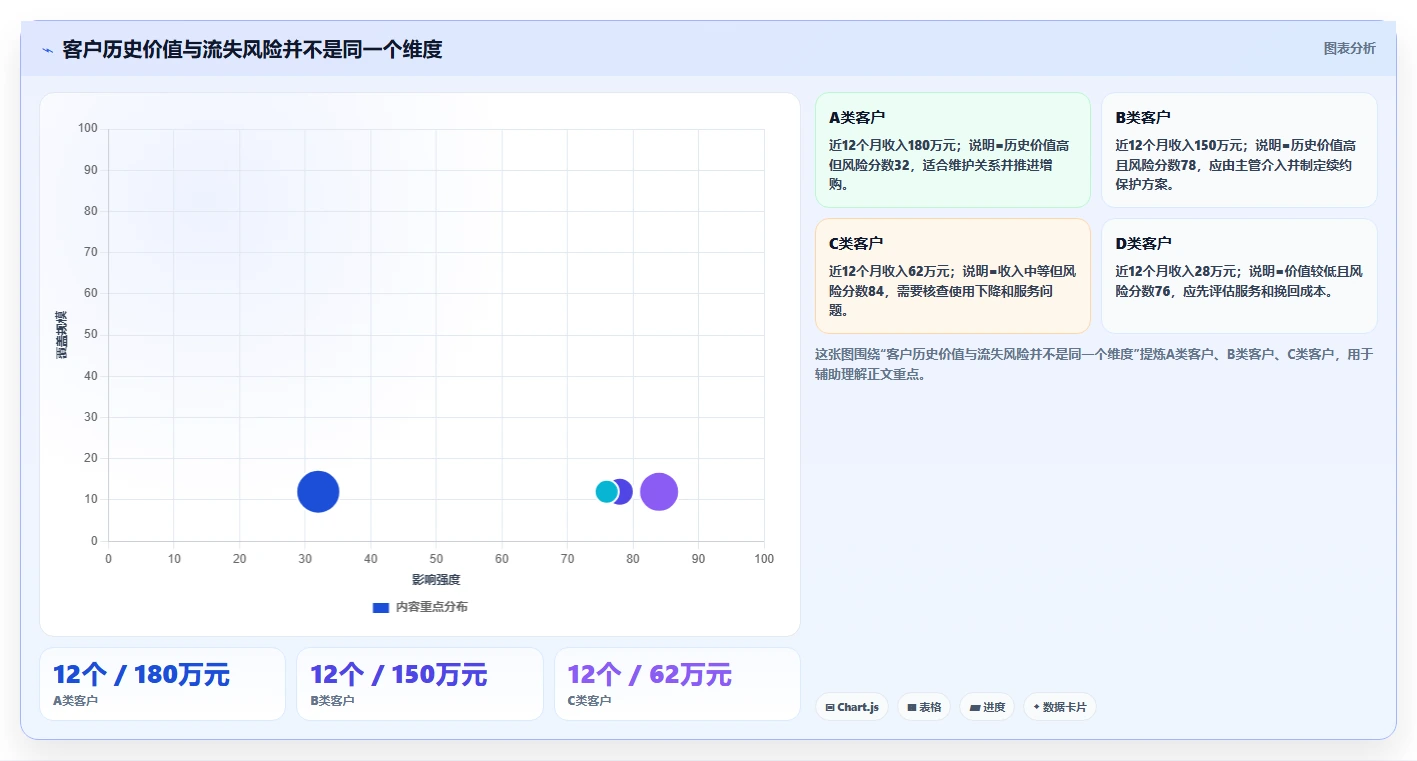Click the y-axis tick label 100
The image size is (1417, 761).
point(88,129)
